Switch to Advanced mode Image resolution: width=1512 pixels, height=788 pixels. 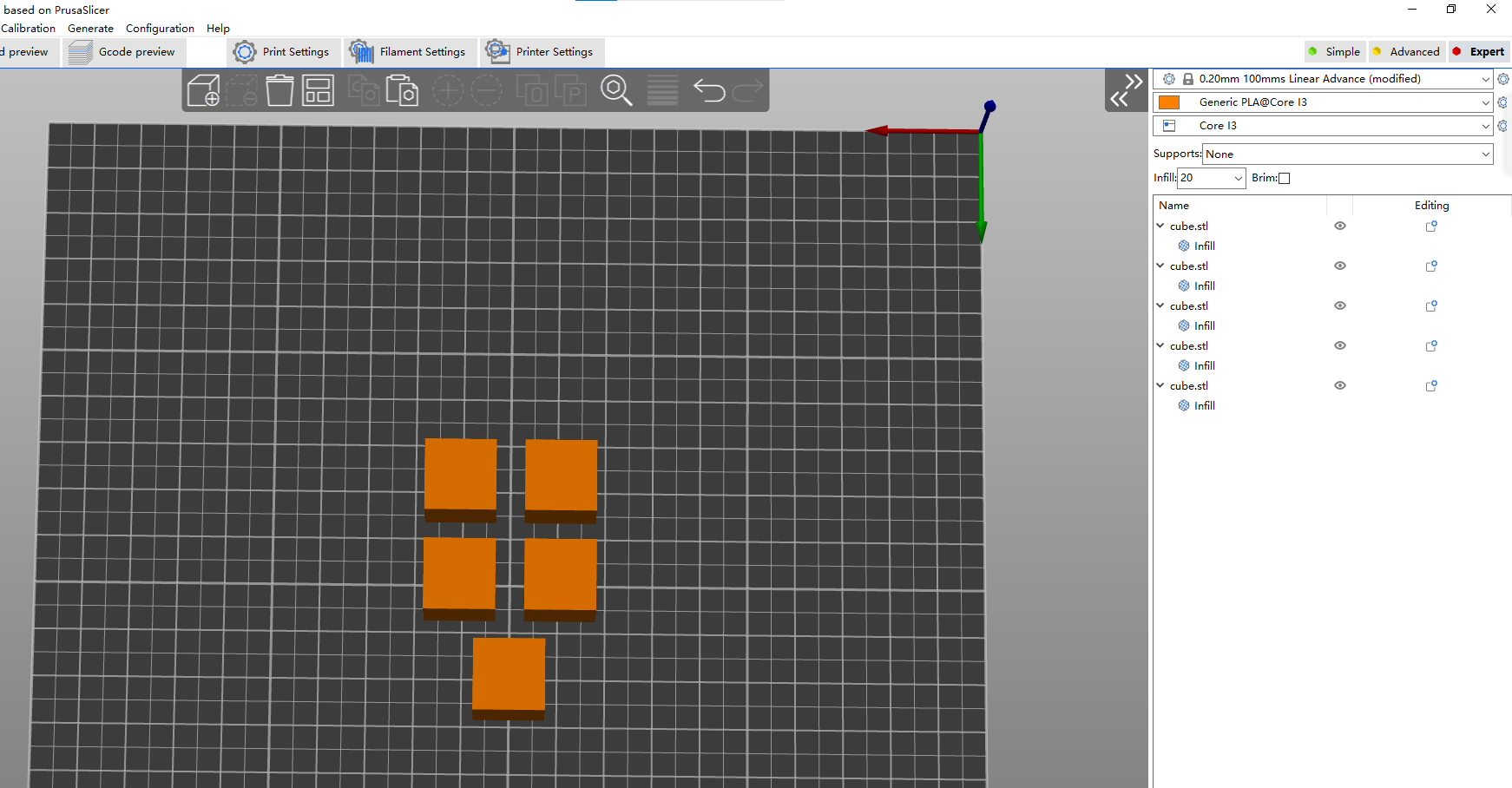click(x=1406, y=52)
